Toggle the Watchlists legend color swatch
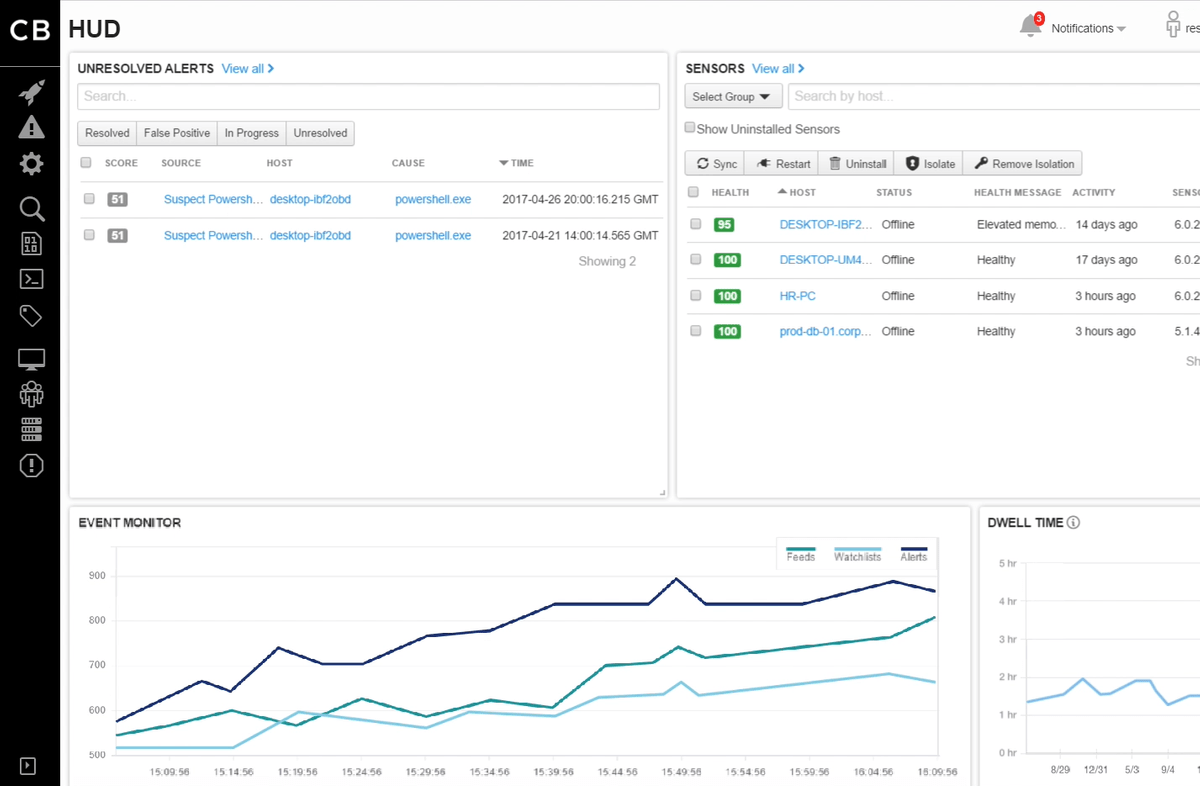The height and width of the screenshot is (786, 1200). click(857, 549)
